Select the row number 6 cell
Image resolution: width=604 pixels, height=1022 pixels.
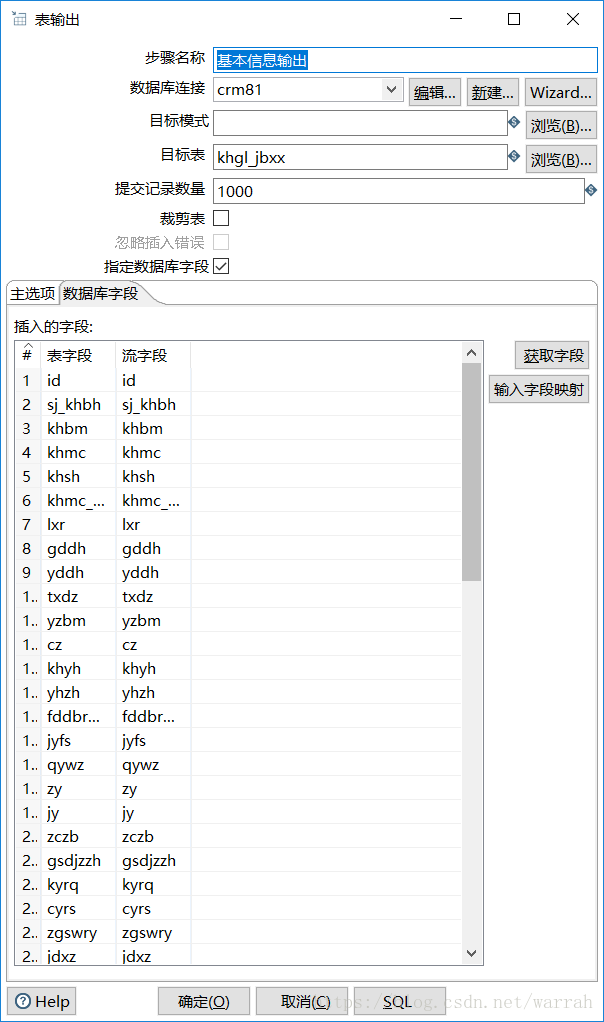point(27,500)
